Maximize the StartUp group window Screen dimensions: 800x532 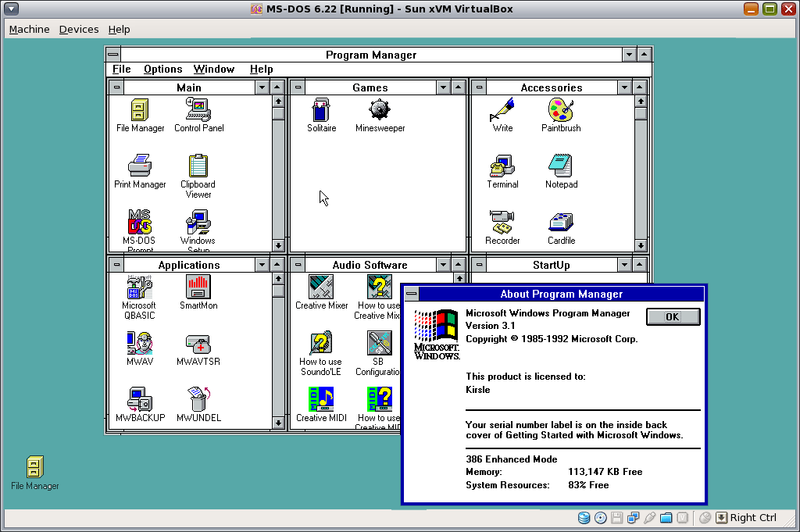(x=639, y=265)
